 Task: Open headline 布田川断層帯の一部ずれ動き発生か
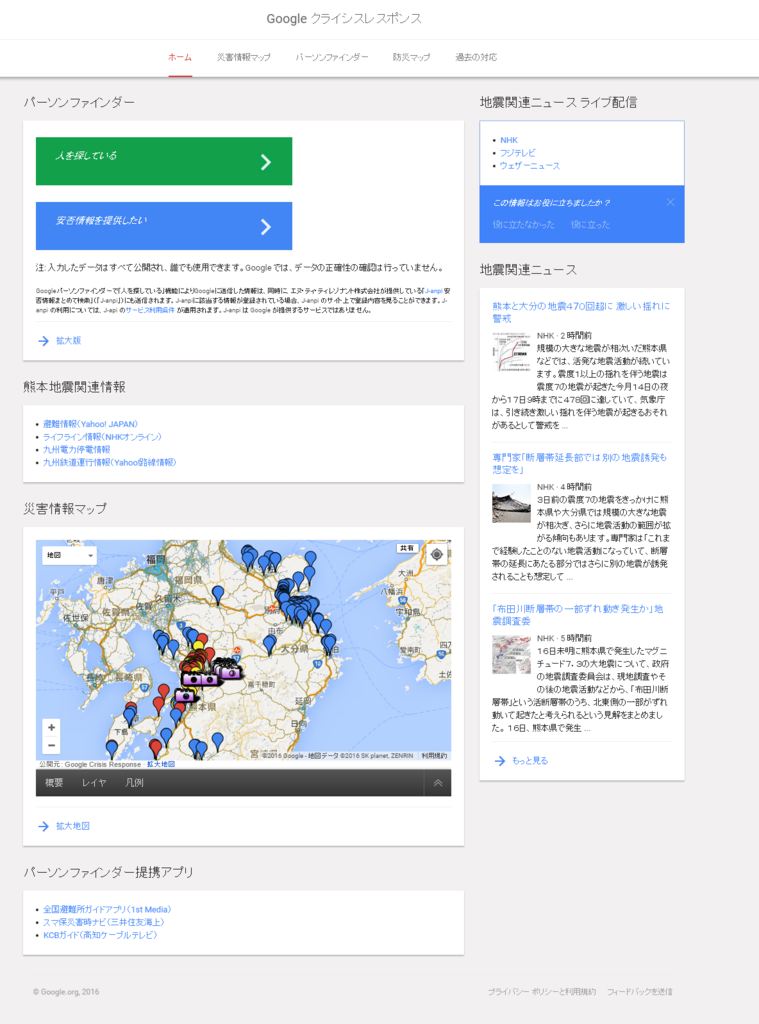[577, 615]
